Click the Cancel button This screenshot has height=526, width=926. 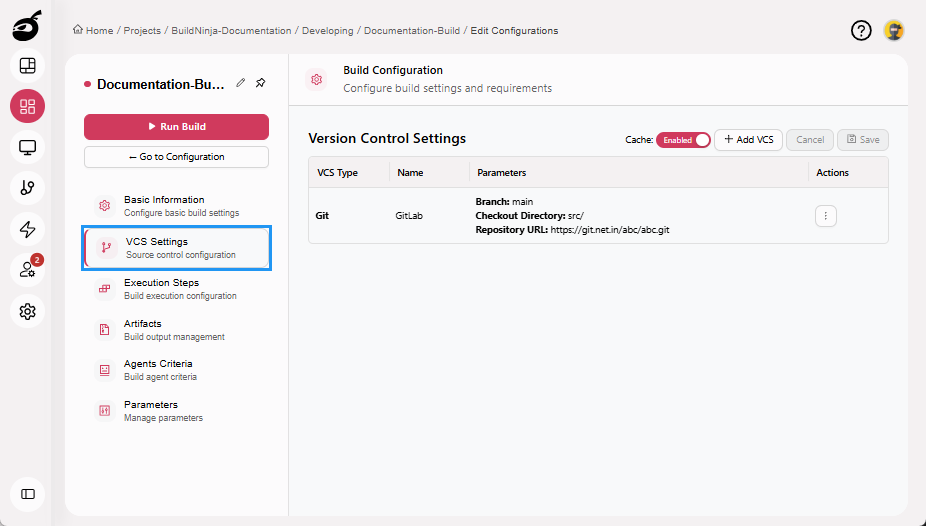coord(810,140)
